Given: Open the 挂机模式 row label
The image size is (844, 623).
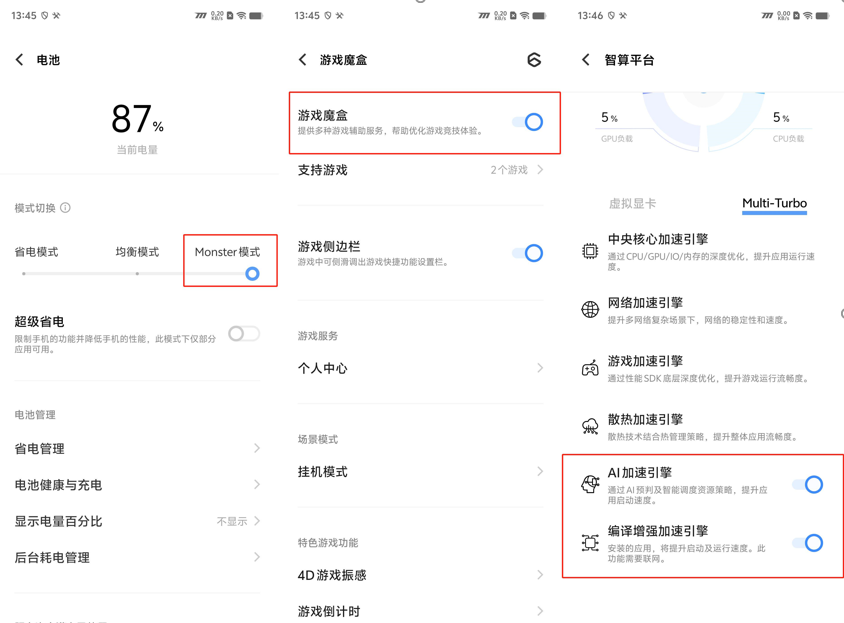Looking at the screenshot, I should click(322, 472).
